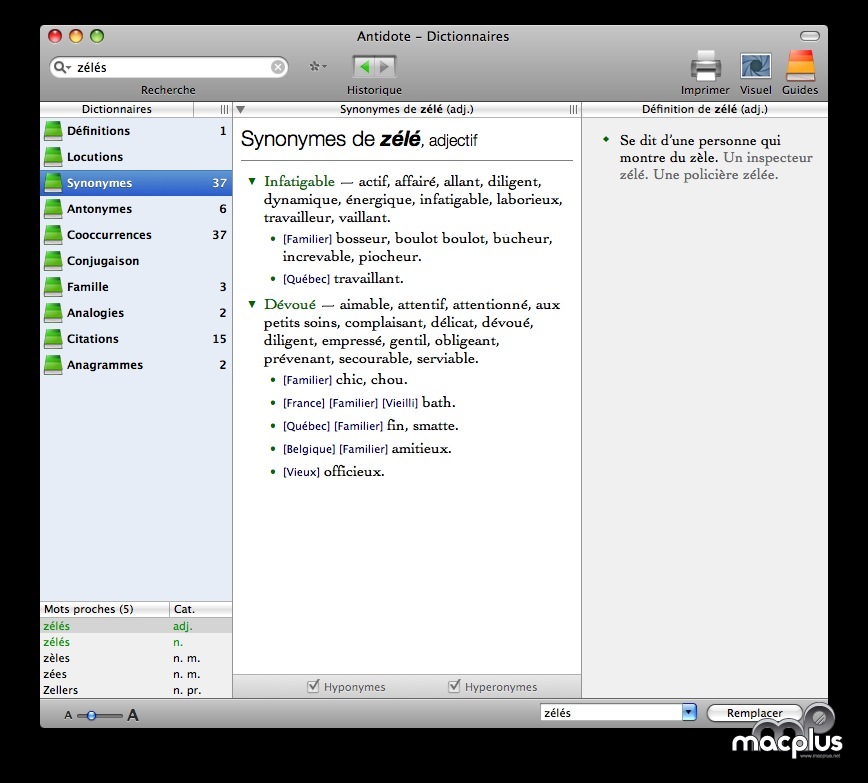
Task: Click the Anagrammes dictionary book icon
Action: point(53,365)
